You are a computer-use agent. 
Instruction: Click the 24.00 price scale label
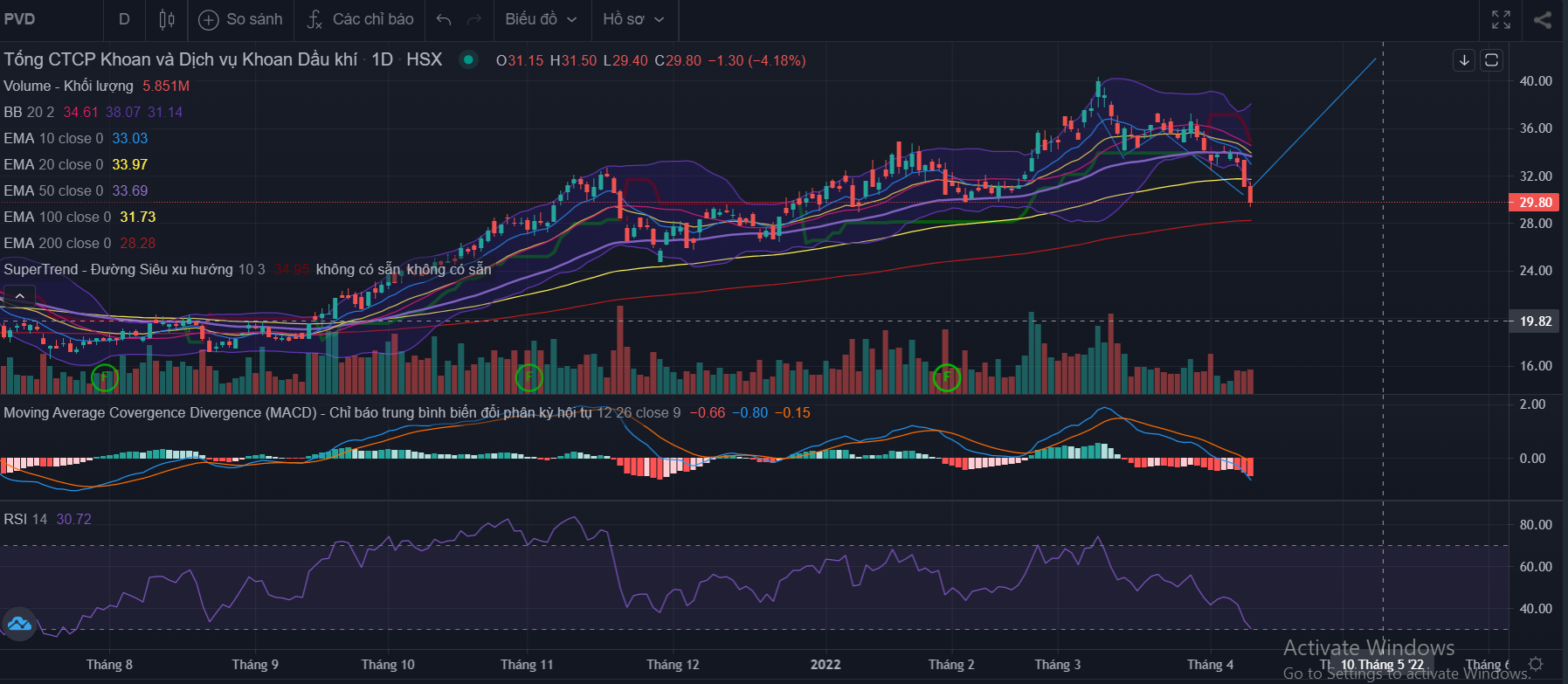pyautogui.click(x=1536, y=271)
